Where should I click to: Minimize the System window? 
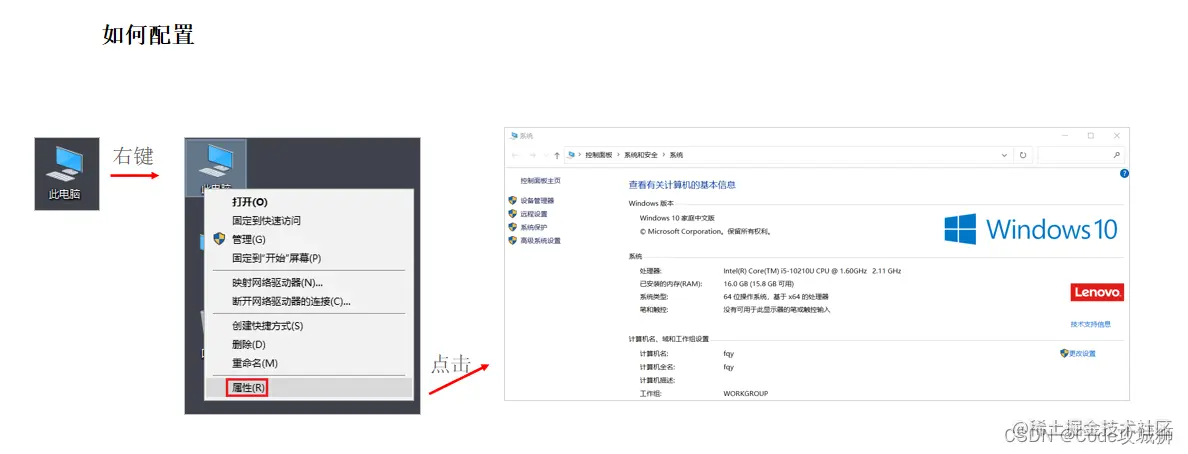coord(1065,136)
